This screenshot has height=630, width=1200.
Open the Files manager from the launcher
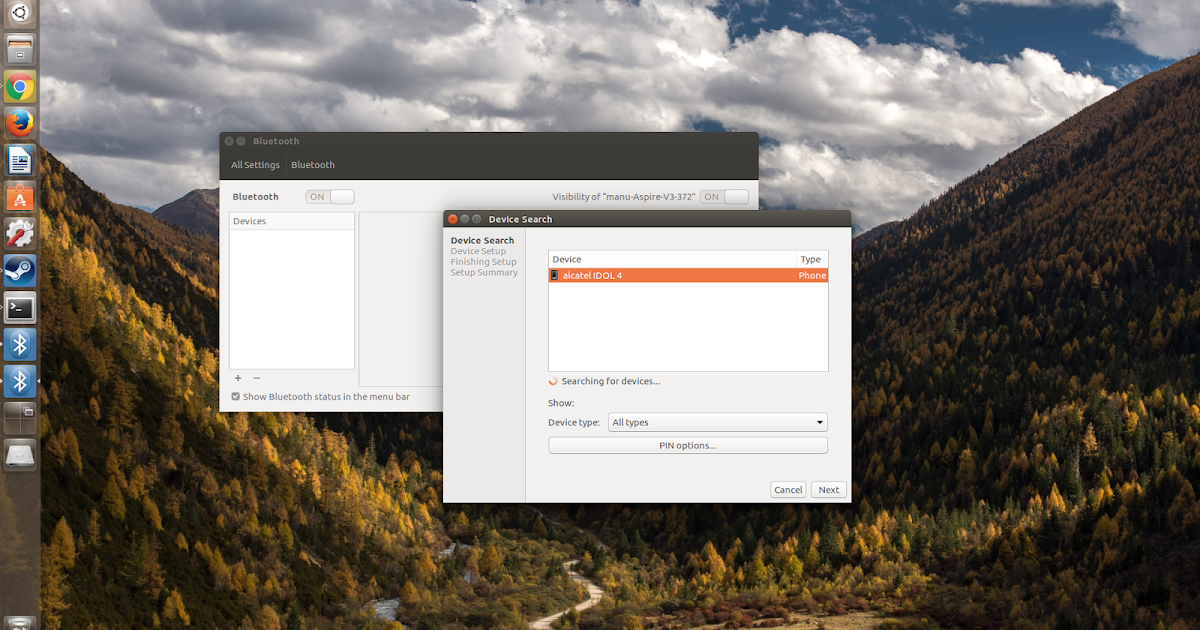coord(20,49)
